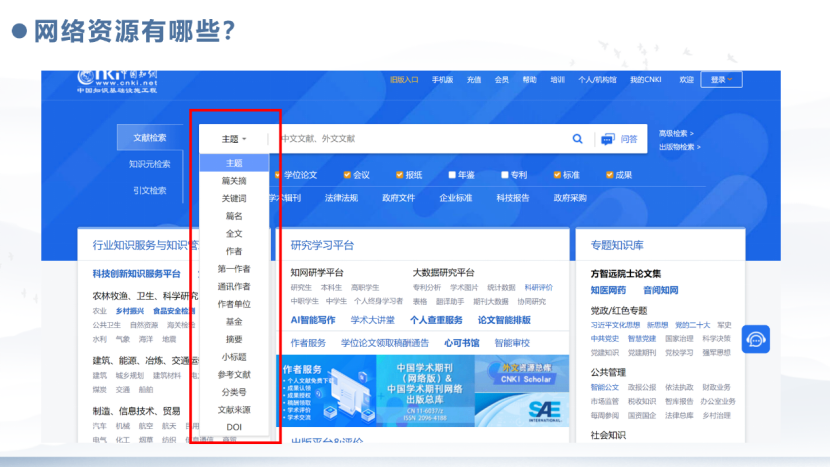Open the 高级检索 link
The image size is (831, 467).
click(x=675, y=133)
